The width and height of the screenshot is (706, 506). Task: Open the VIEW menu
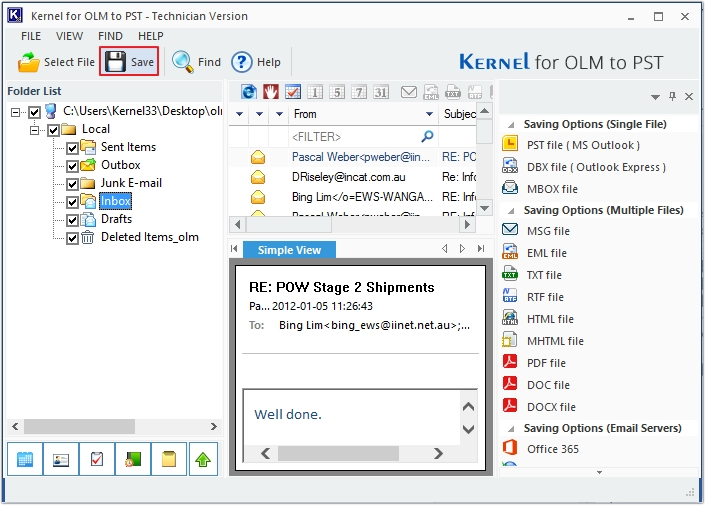(69, 36)
